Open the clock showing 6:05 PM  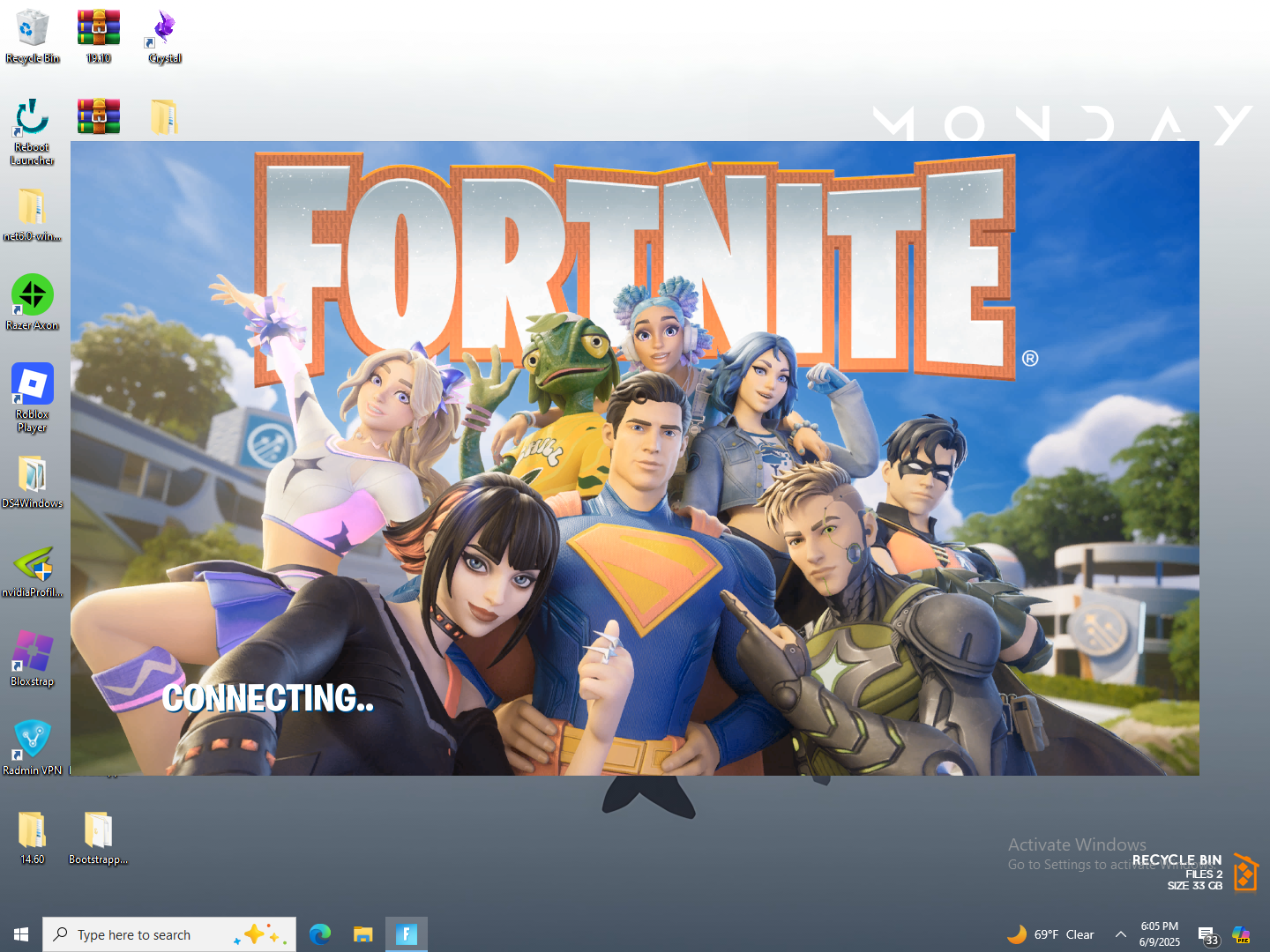point(1160,934)
